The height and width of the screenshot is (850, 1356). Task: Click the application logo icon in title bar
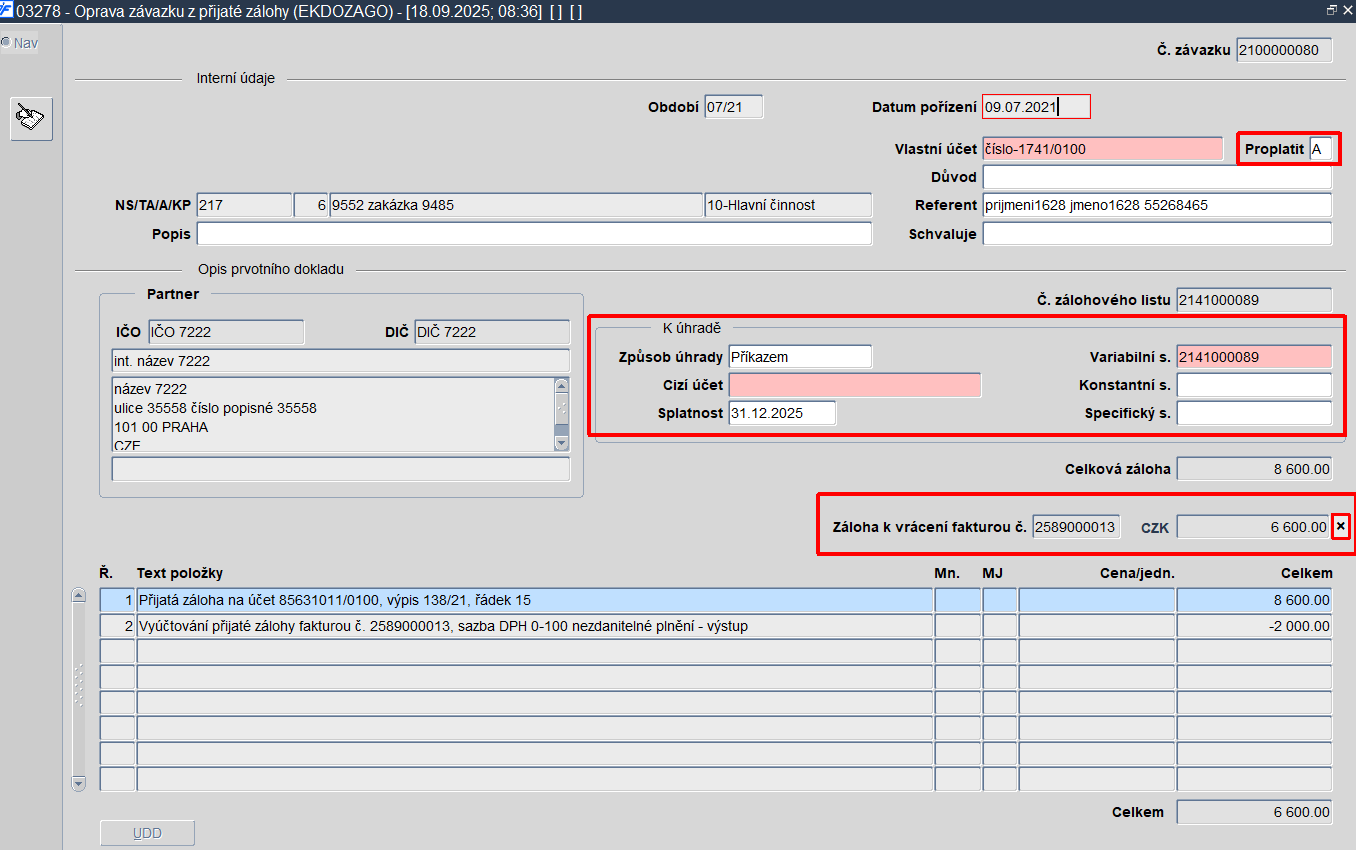click(x=7, y=9)
